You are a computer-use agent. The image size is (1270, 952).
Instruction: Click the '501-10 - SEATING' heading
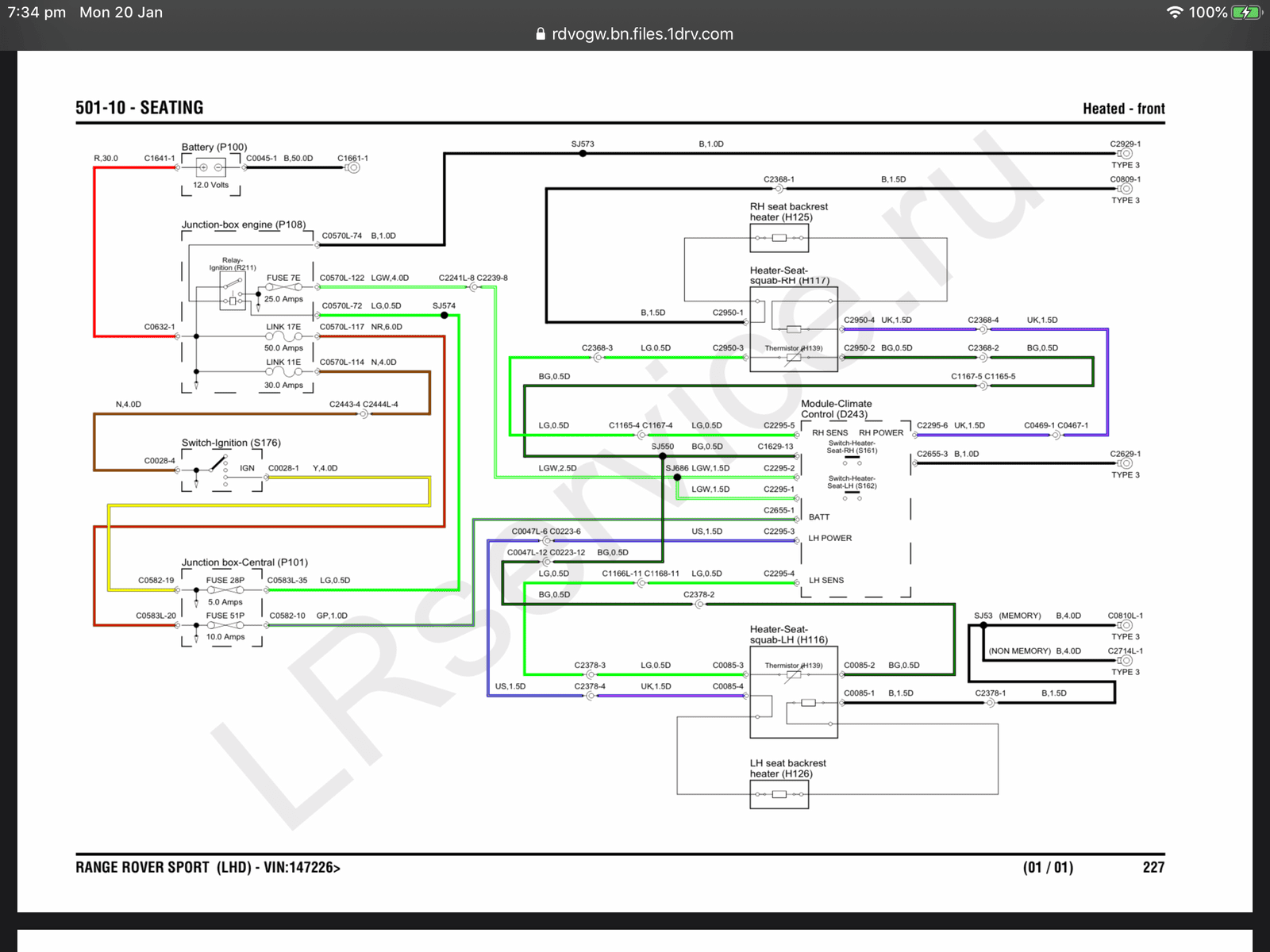coord(140,108)
